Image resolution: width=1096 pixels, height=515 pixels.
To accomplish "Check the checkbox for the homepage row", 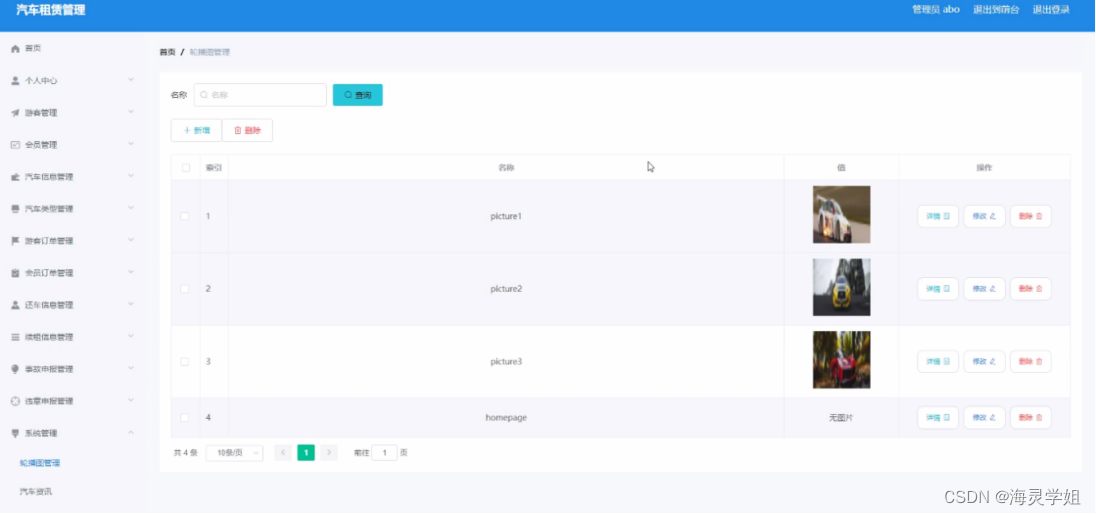I will tap(185, 418).
